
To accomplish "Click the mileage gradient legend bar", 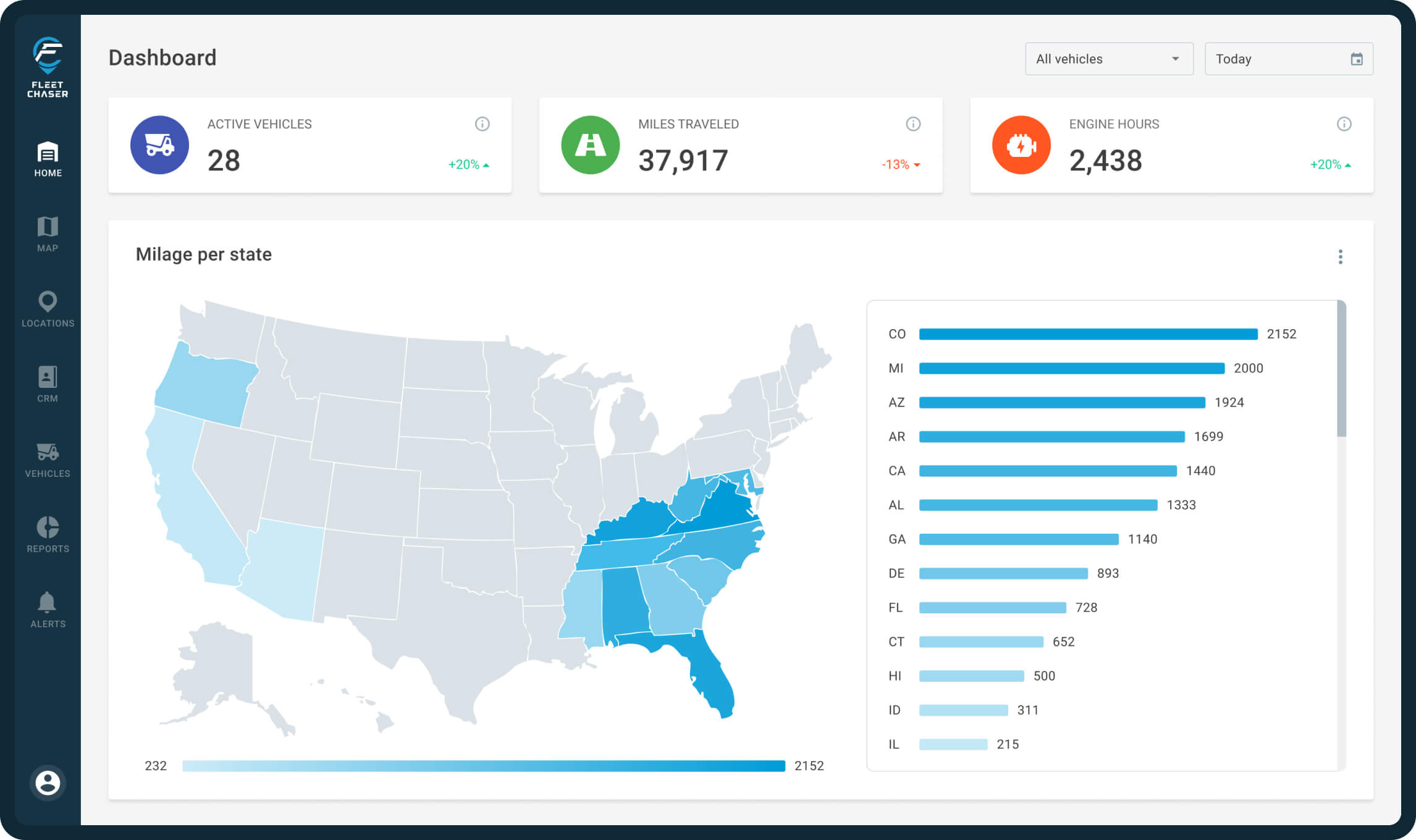I will pos(483,766).
